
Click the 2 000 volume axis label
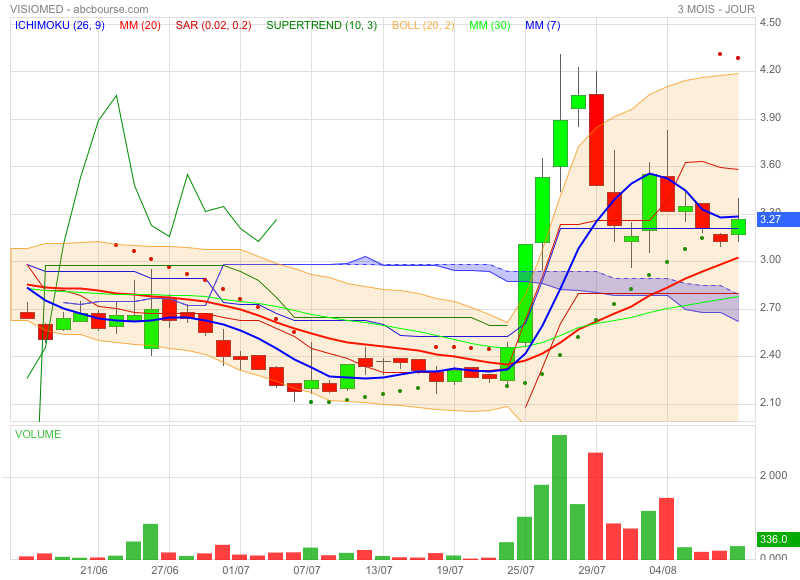pos(773,475)
